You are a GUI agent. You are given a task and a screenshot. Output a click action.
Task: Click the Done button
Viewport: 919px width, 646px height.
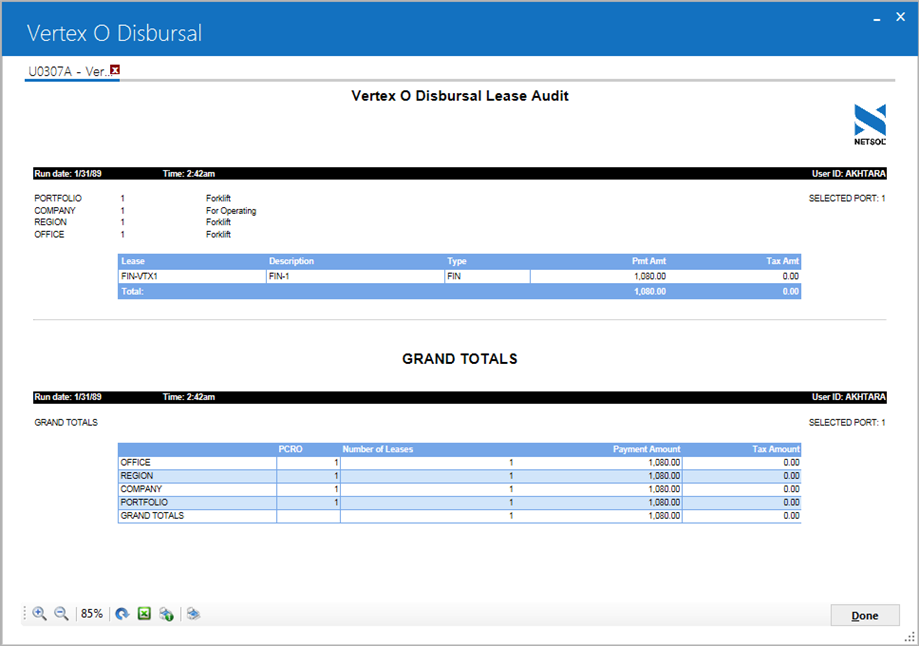coord(864,616)
